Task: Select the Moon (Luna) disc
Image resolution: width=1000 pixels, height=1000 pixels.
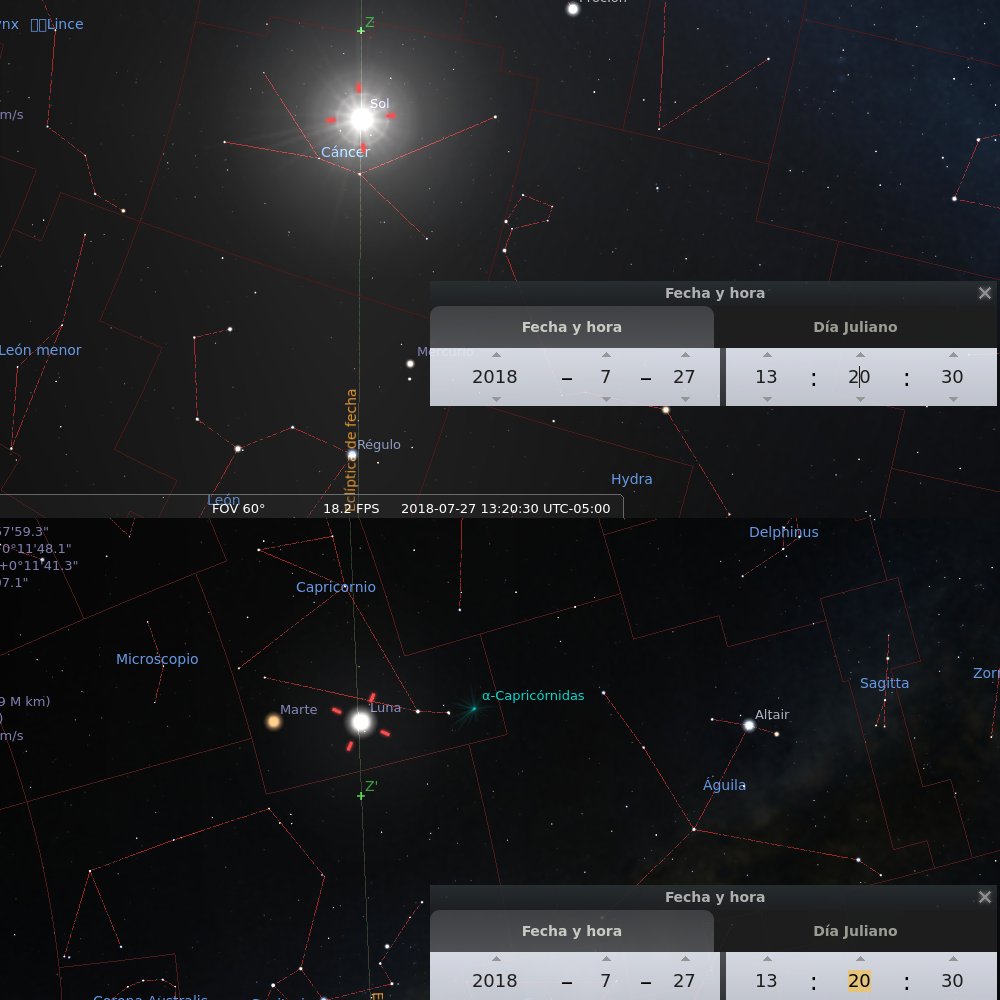Action: coord(361,722)
